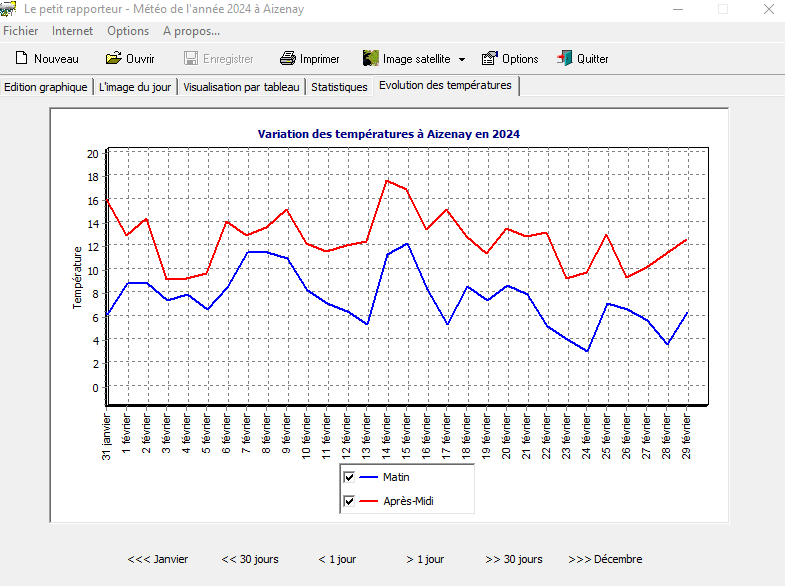The width and height of the screenshot is (785, 586).
Task: Click the Quitter exit door icon
Action: (x=565, y=59)
